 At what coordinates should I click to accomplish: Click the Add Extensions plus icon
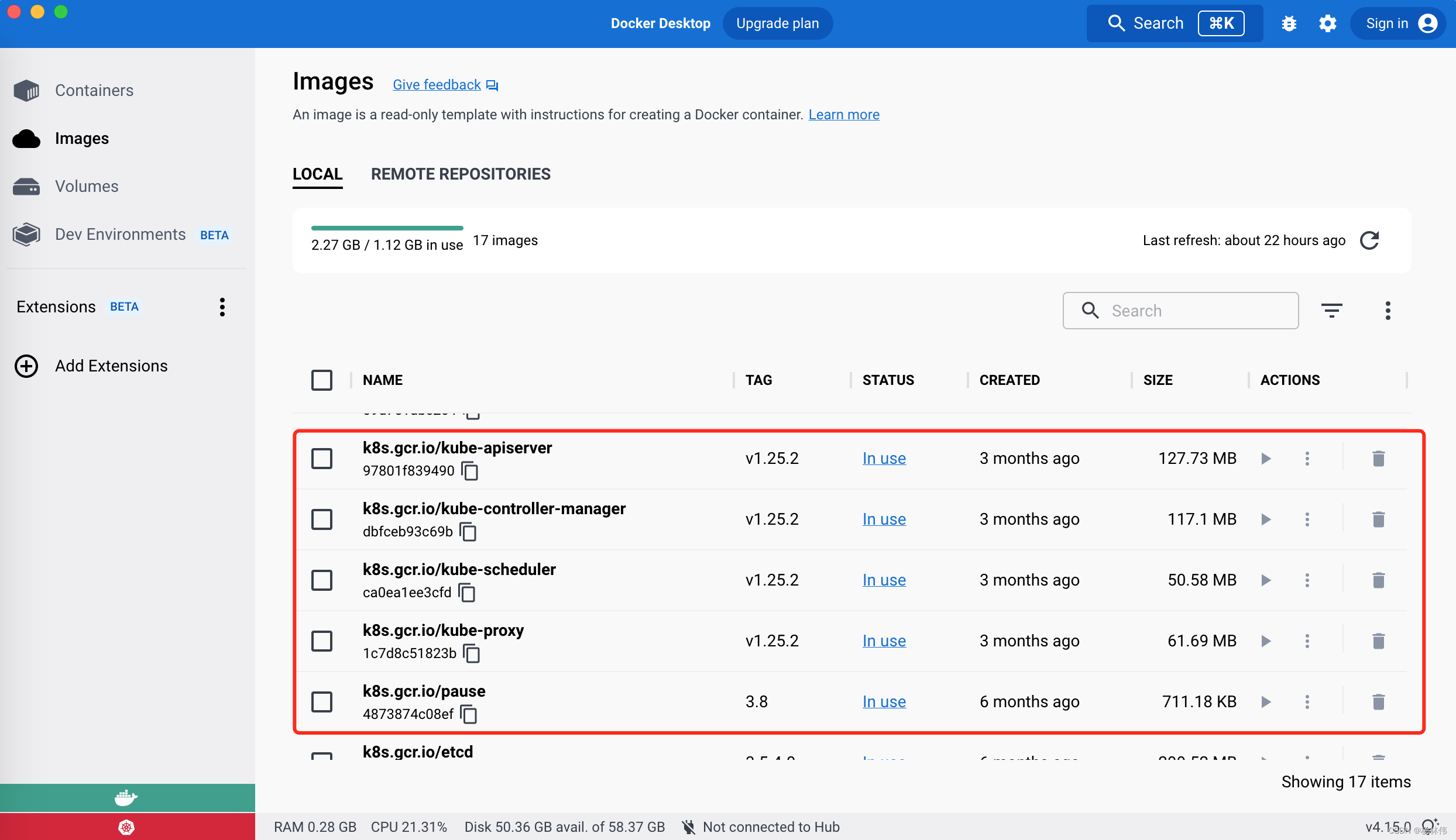click(26, 366)
